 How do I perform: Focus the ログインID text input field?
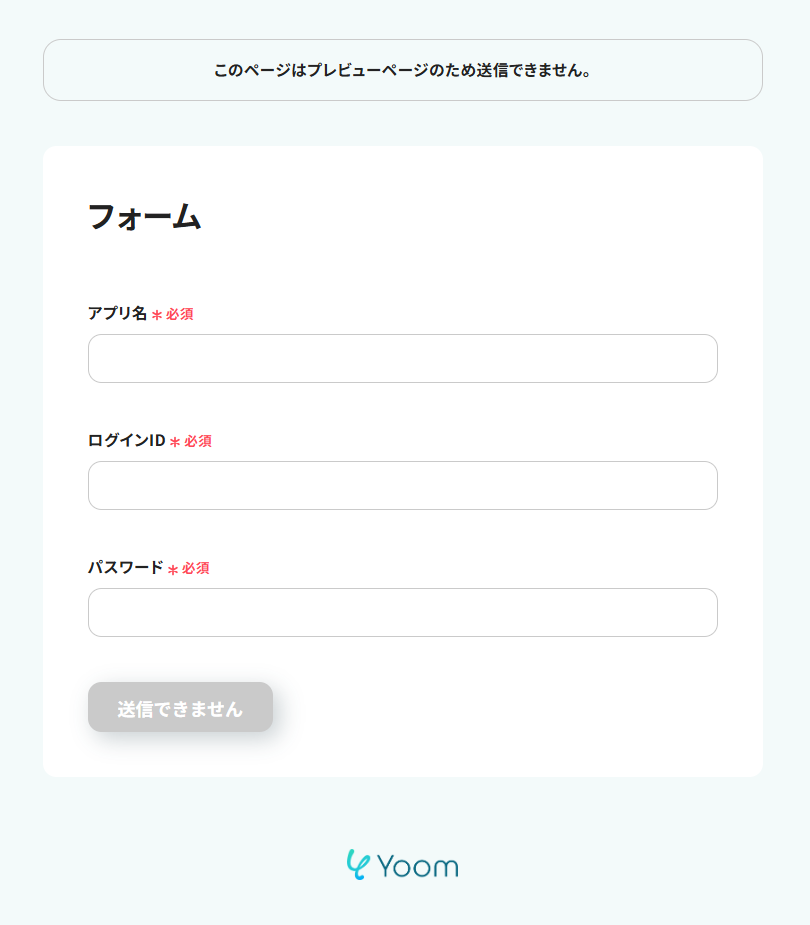pyautogui.click(x=402, y=485)
